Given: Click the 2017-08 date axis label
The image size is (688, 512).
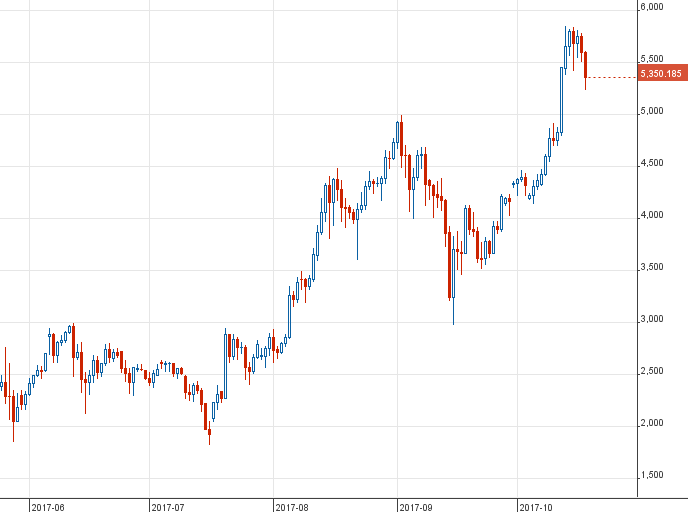Looking at the screenshot, I should (x=292, y=507).
